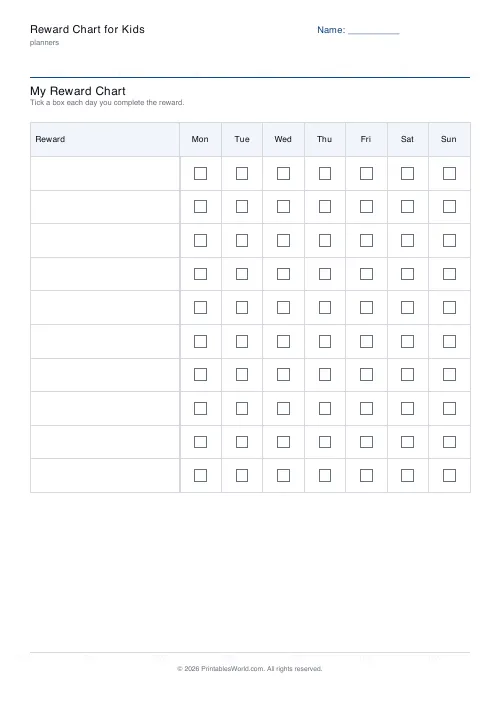The height and width of the screenshot is (708, 500).
Task: Tick the Sun checkbox in first row
Action: pos(449,173)
